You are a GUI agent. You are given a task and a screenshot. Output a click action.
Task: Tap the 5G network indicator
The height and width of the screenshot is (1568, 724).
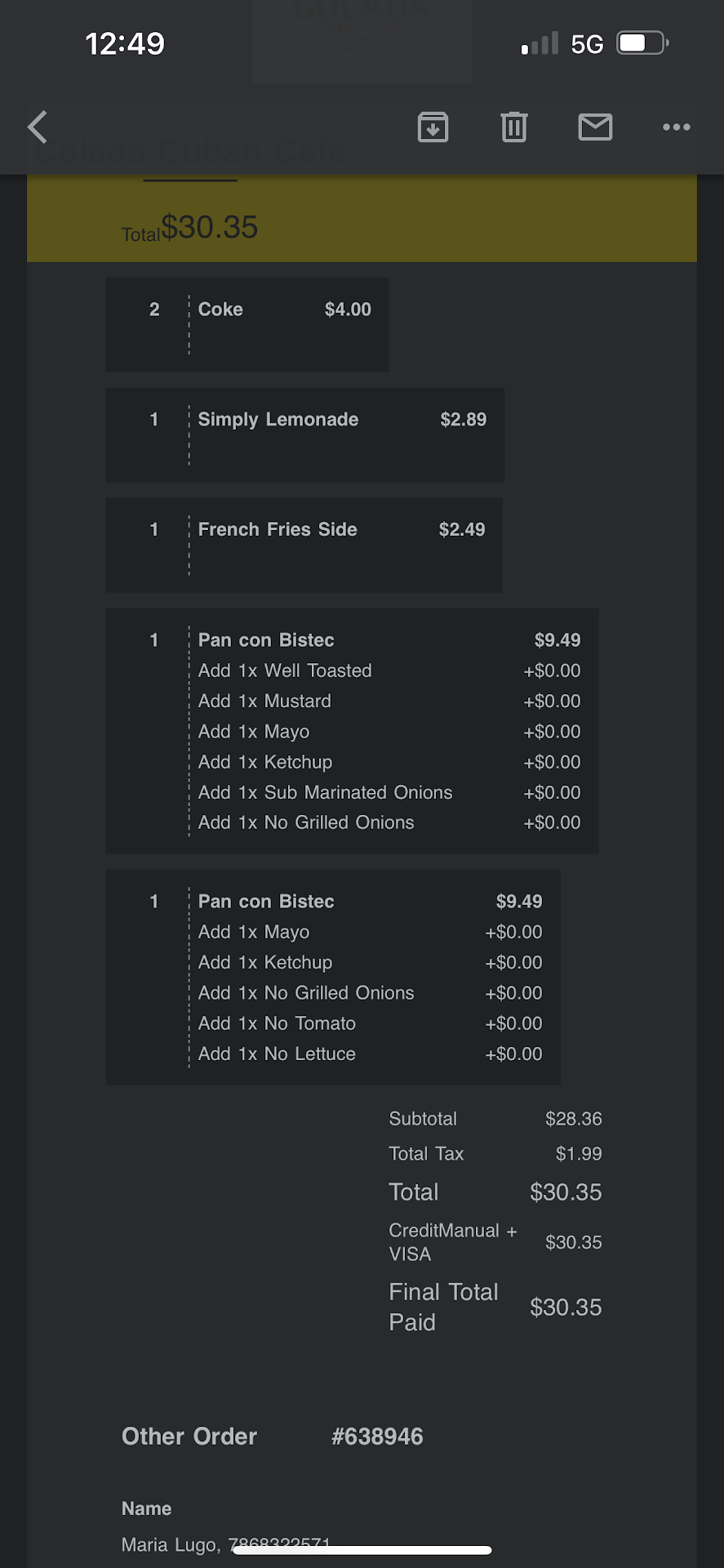point(587,44)
